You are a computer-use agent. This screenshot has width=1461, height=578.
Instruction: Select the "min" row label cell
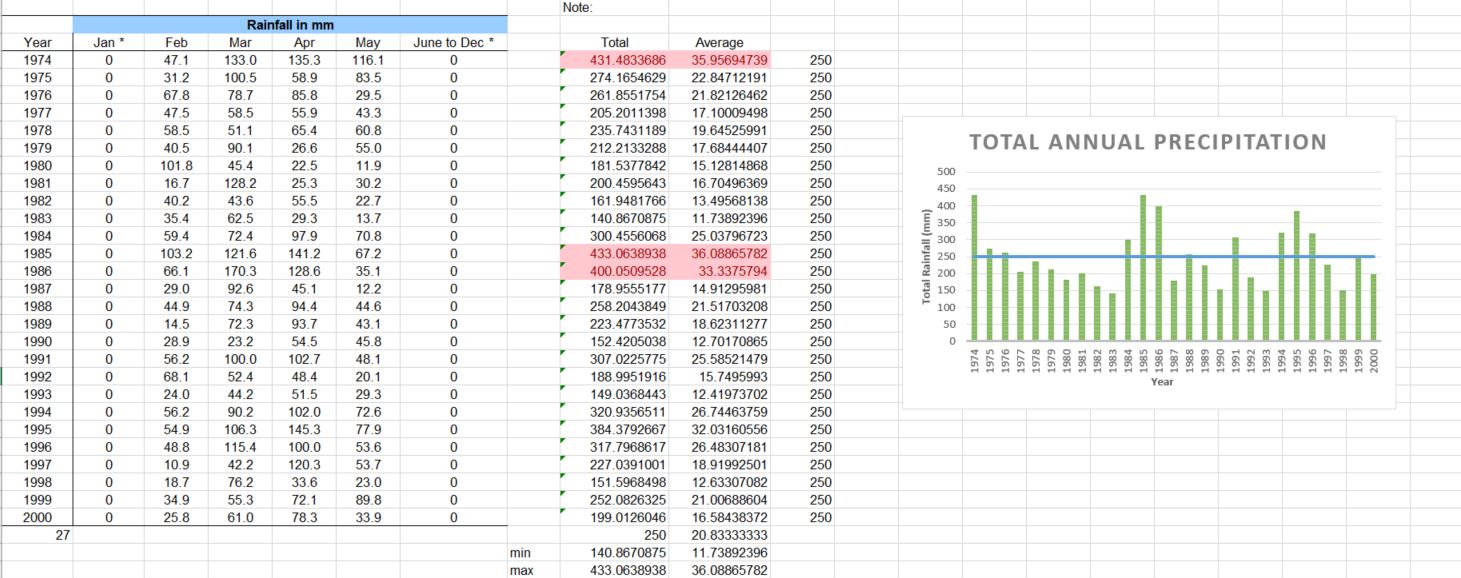click(520, 552)
